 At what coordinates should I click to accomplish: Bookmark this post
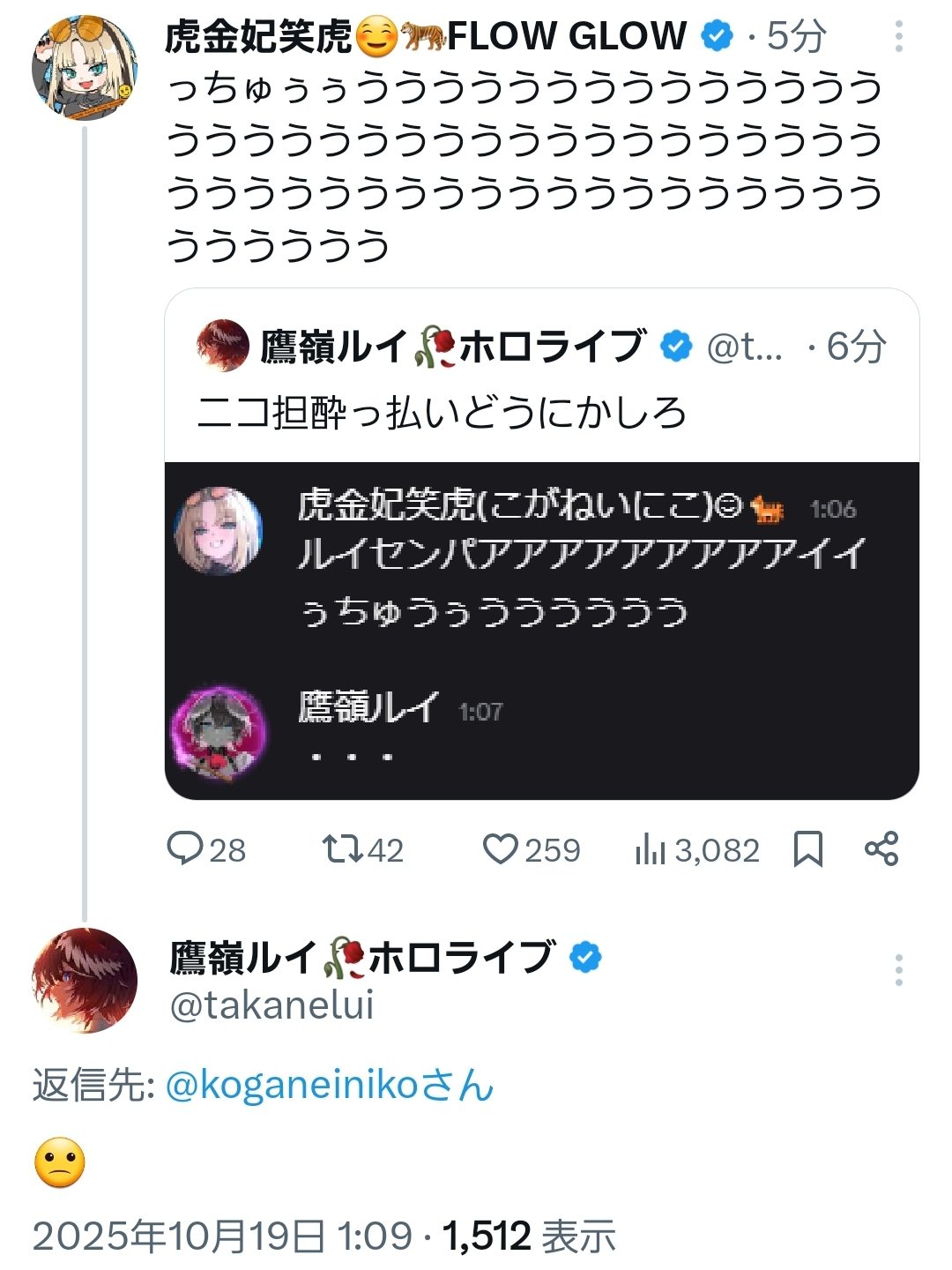click(x=807, y=849)
